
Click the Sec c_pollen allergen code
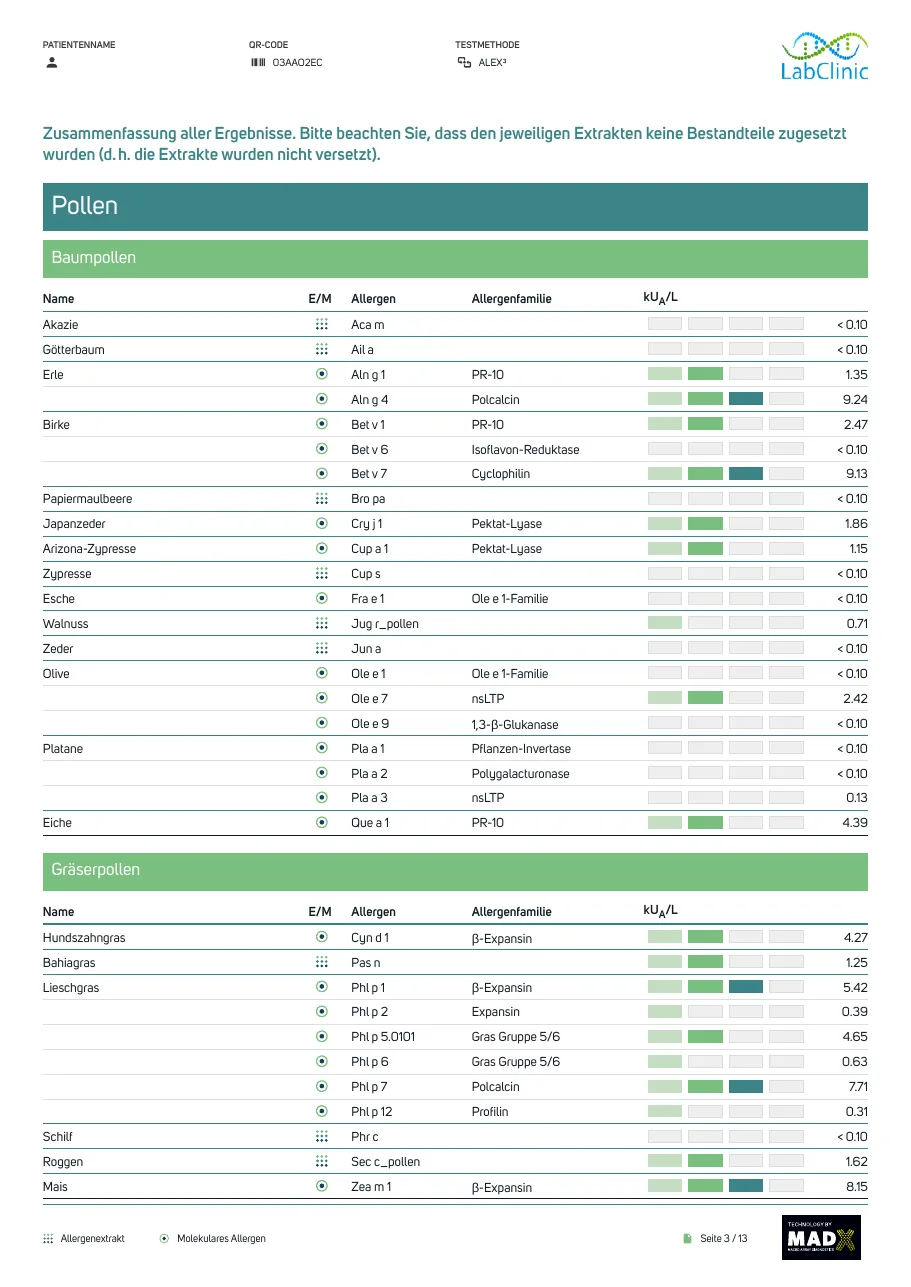click(x=386, y=1161)
